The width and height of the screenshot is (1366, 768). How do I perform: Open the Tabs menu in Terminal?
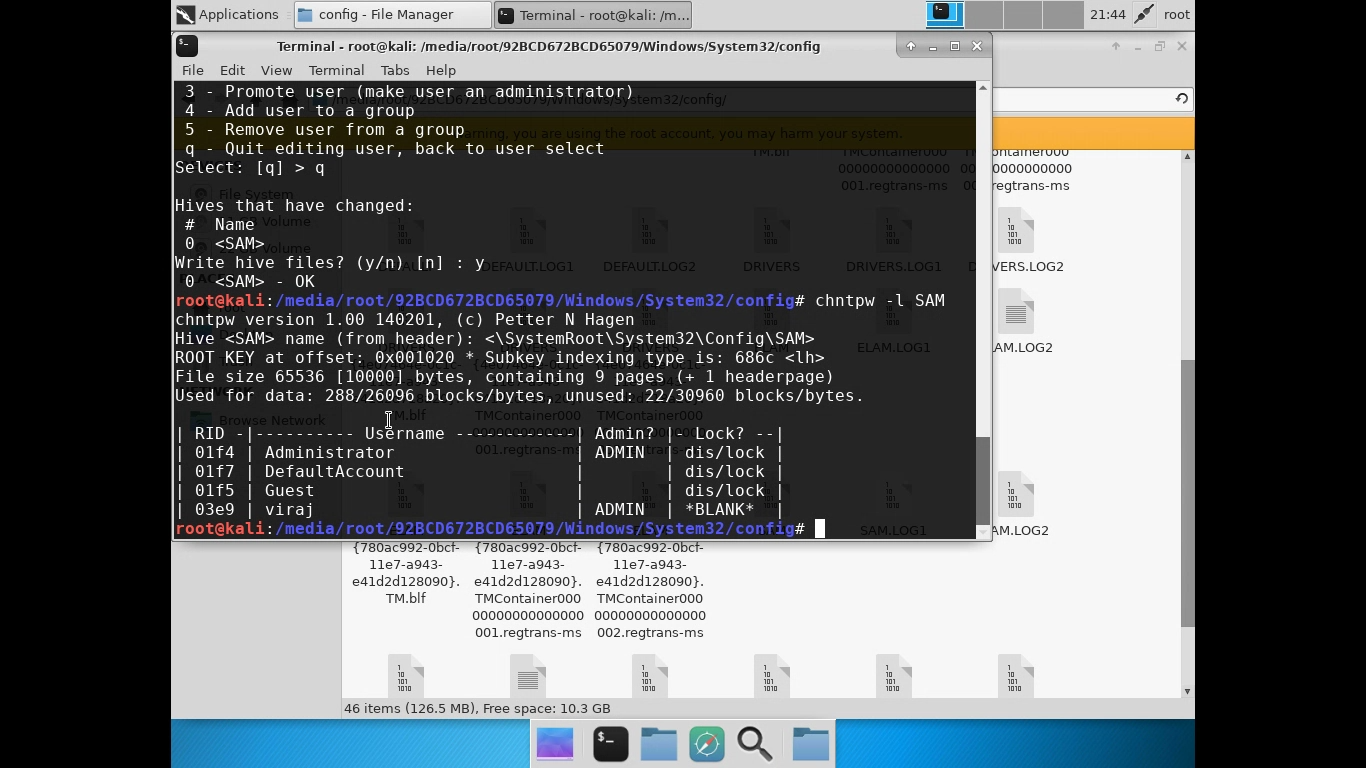pyautogui.click(x=395, y=70)
